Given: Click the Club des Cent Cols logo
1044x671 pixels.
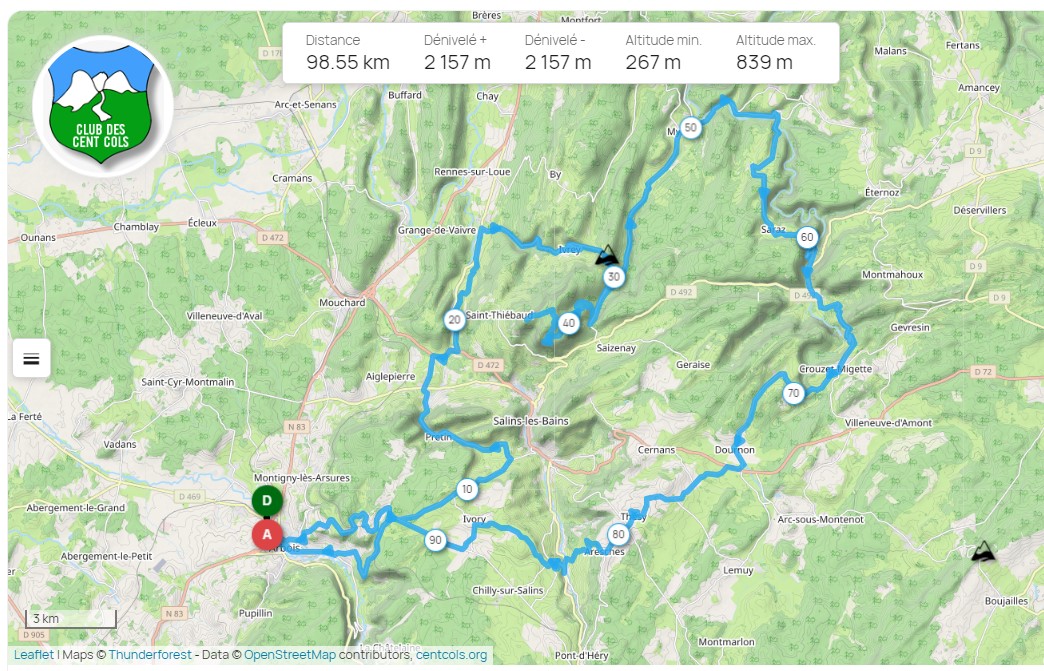Looking at the screenshot, I should [103, 105].
